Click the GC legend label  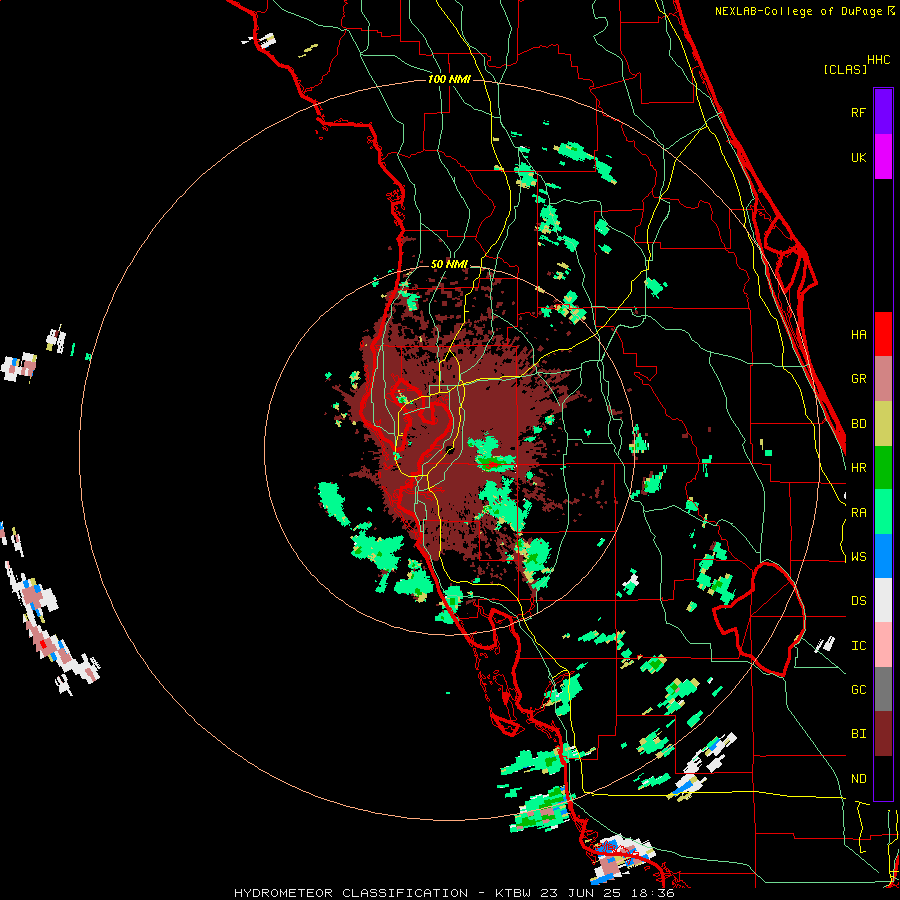[x=858, y=690]
